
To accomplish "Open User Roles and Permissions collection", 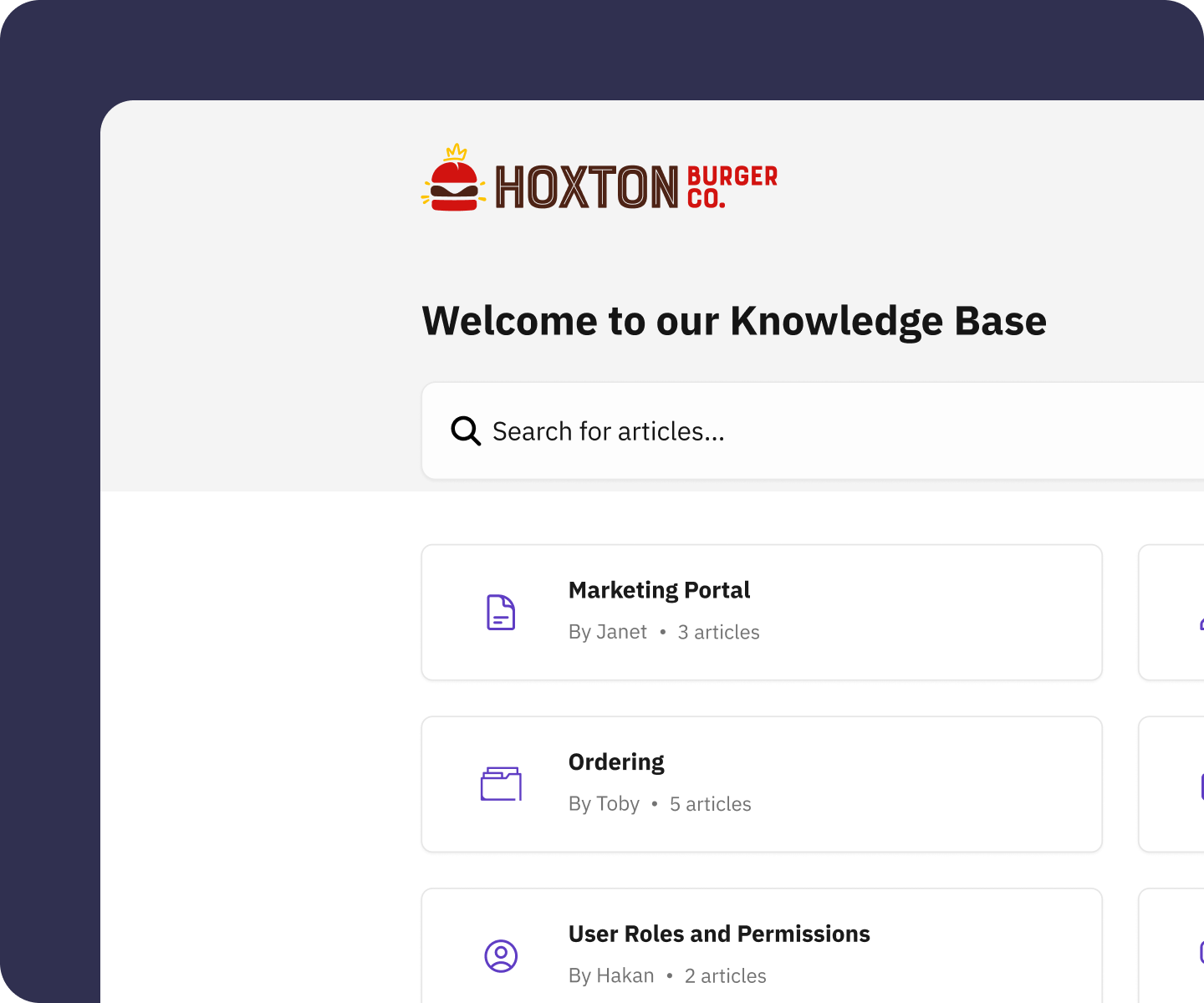I will pyautogui.click(x=762, y=946).
